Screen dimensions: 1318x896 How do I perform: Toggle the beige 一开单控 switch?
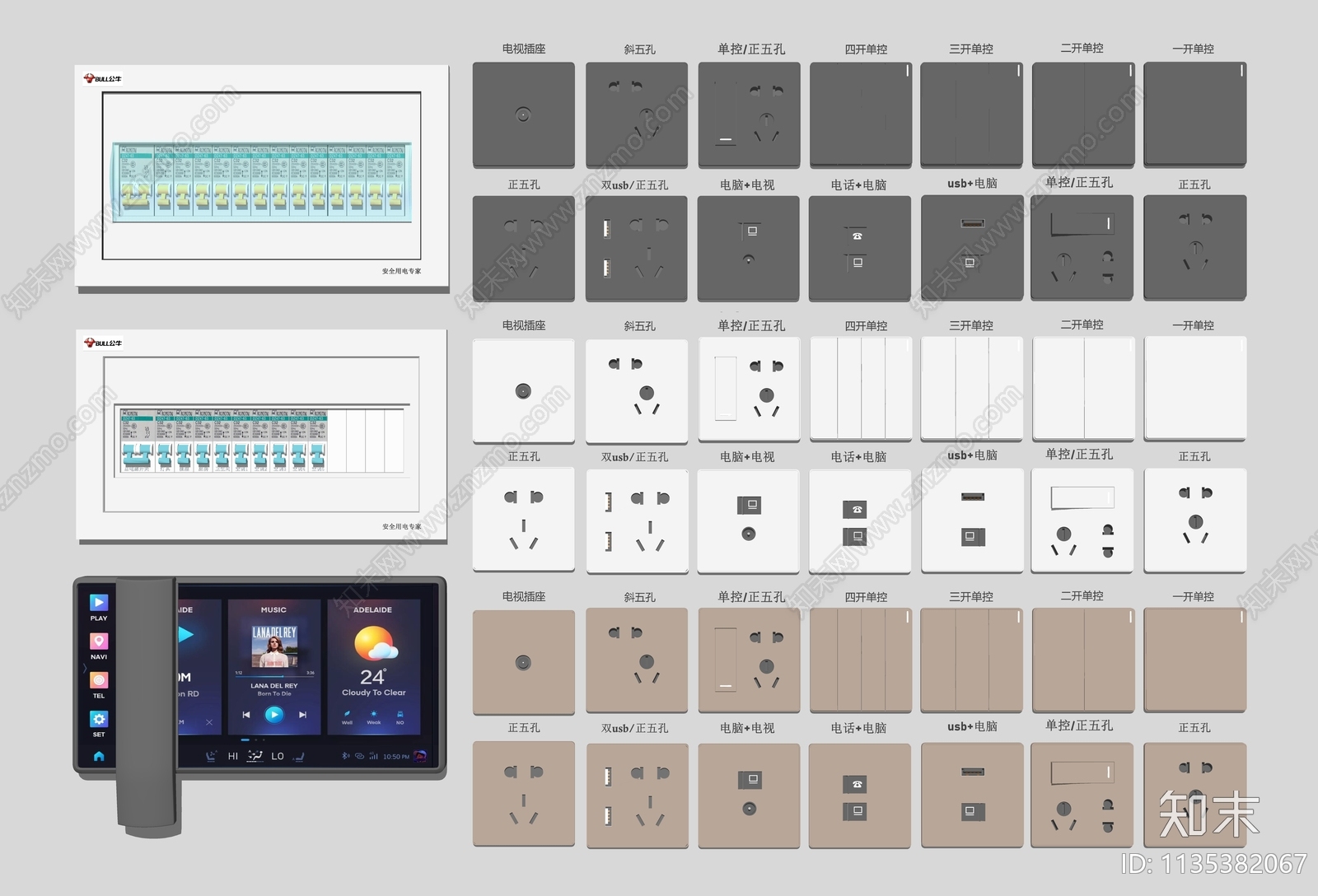[1195, 660]
